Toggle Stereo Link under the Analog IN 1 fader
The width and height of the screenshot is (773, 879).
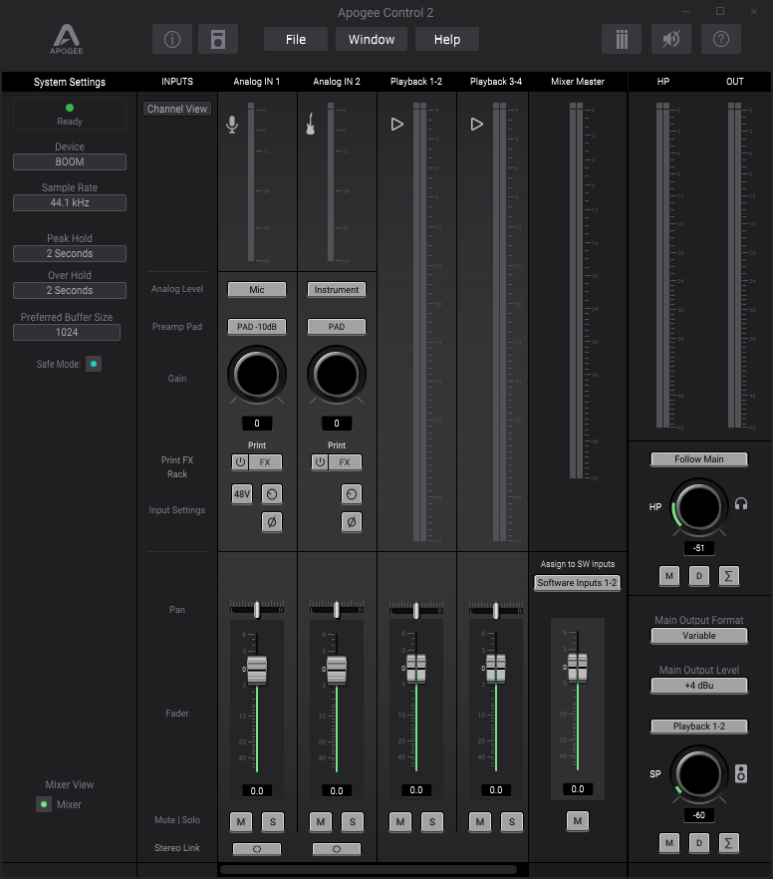pyautogui.click(x=257, y=849)
